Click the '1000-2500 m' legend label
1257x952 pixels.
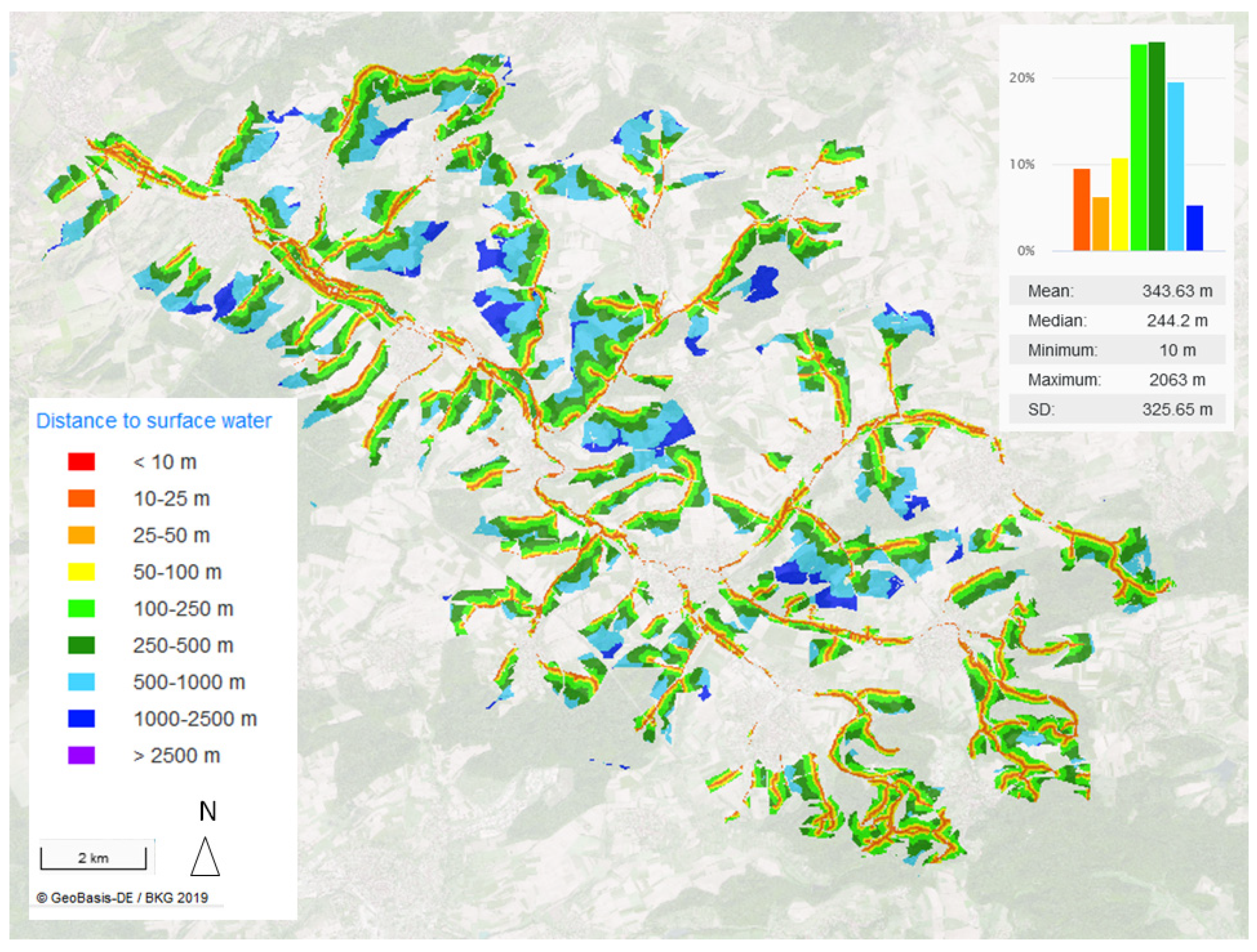(x=195, y=719)
